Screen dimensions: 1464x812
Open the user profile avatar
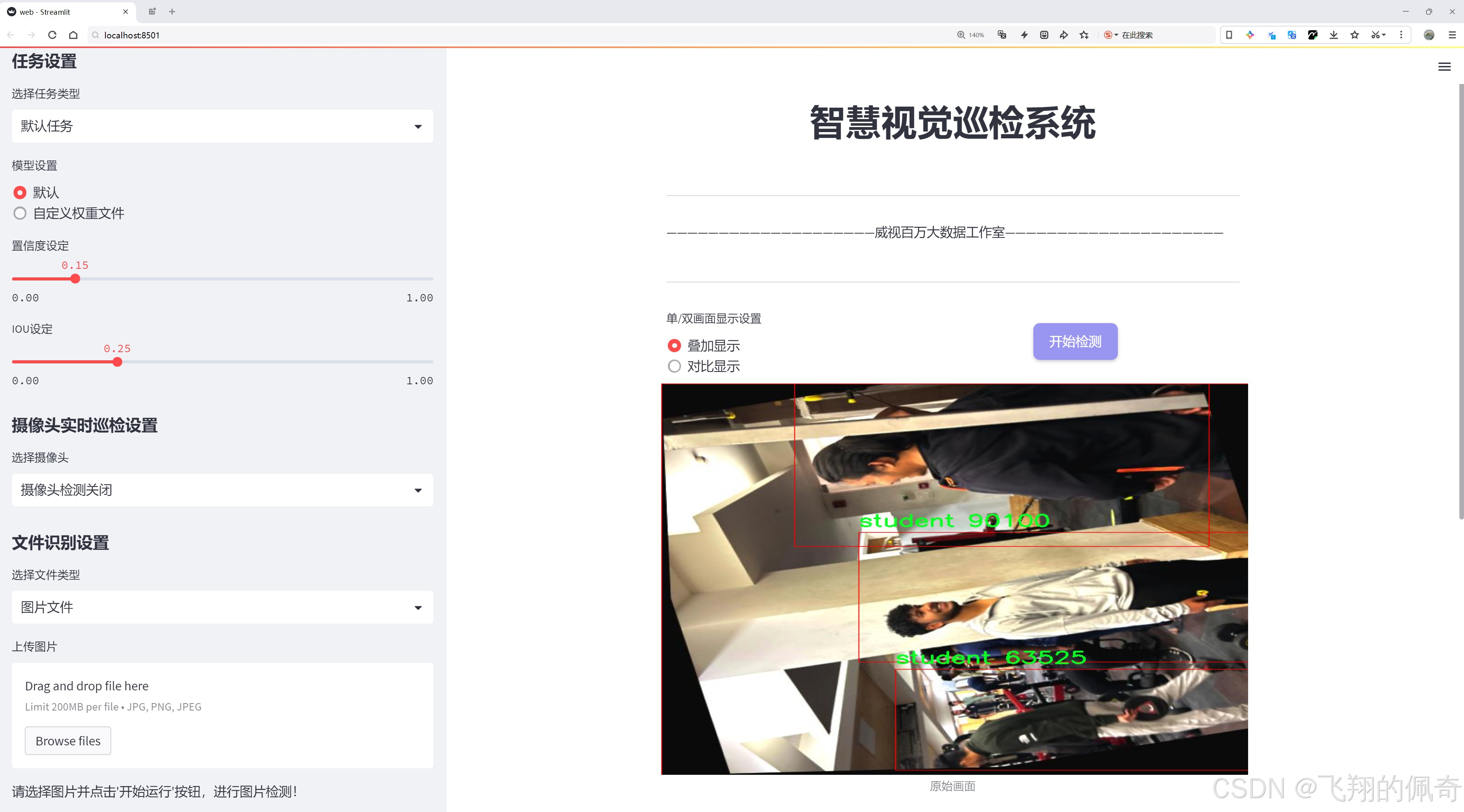pyautogui.click(x=1429, y=35)
